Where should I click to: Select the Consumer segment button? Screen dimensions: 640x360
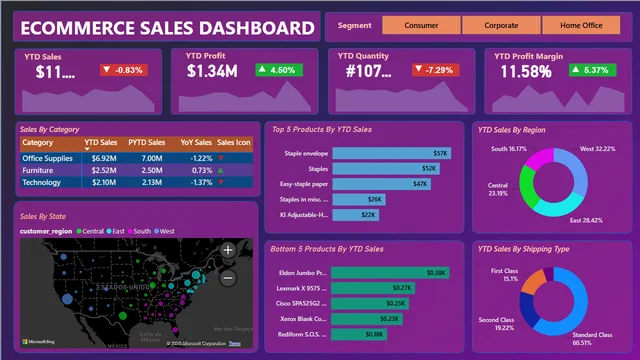click(x=421, y=25)
